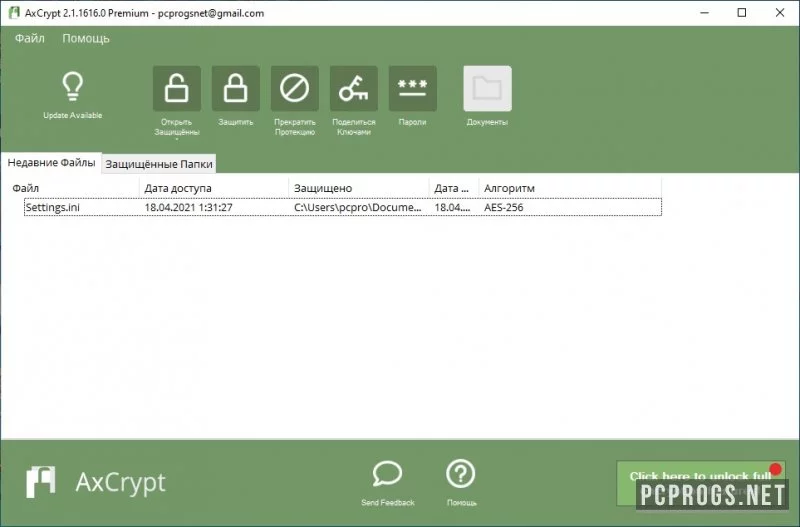Click the 18.04.2021 1:31:27 access date
This screenshot has width=800, height=527.
(x=188, y=207)
